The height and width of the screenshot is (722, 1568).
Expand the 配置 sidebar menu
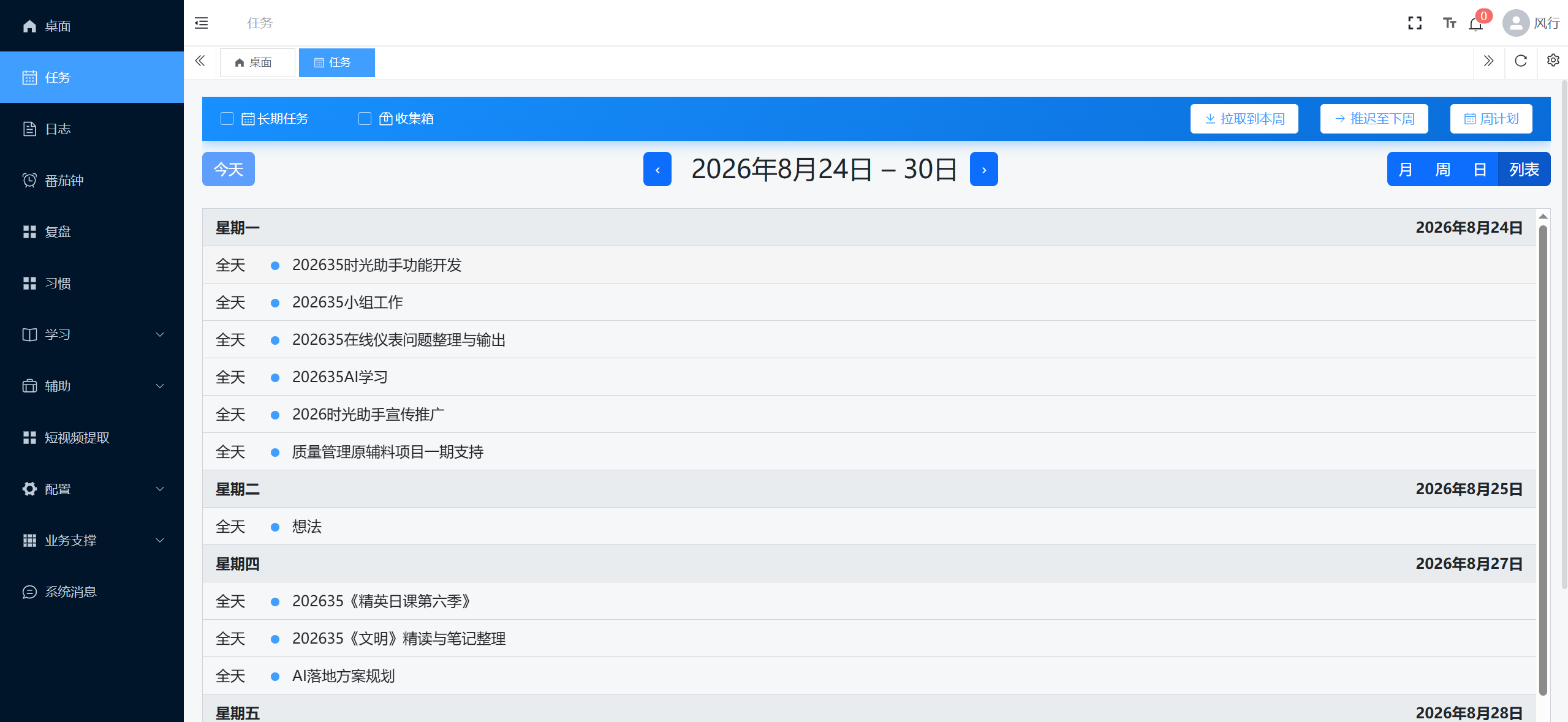(x=92, y=489)
